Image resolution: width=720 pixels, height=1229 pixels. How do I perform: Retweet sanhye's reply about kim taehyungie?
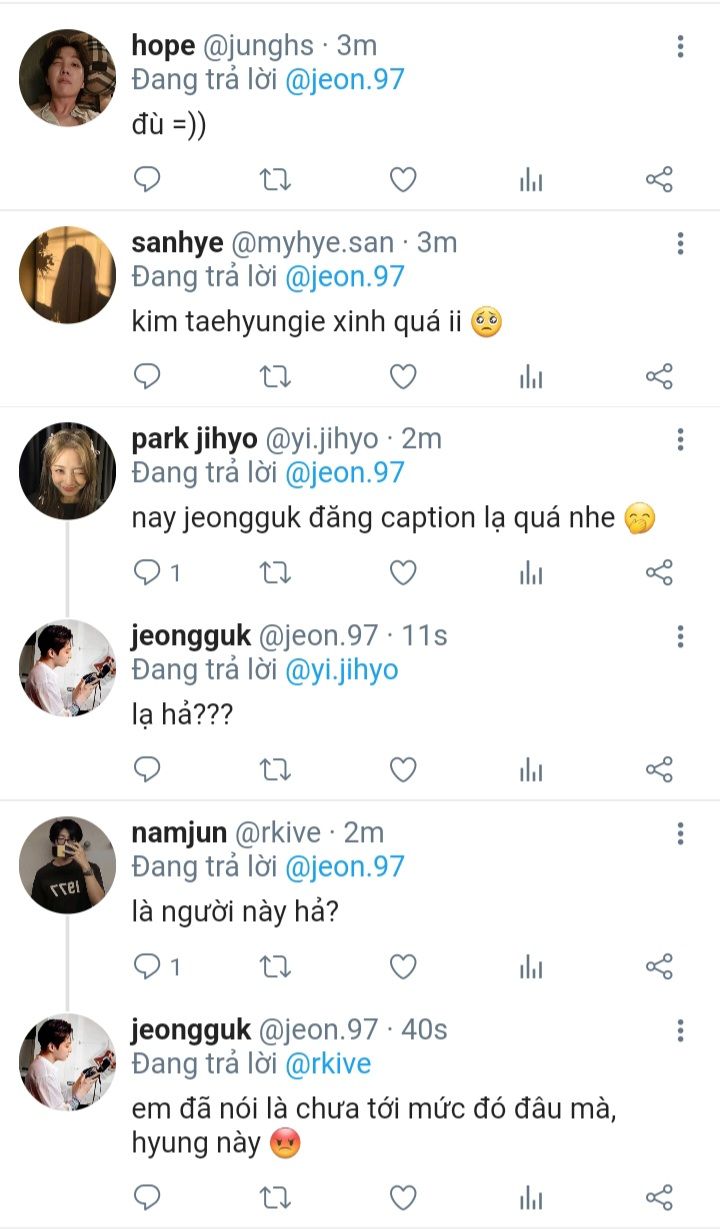click(x=275, y=377)
